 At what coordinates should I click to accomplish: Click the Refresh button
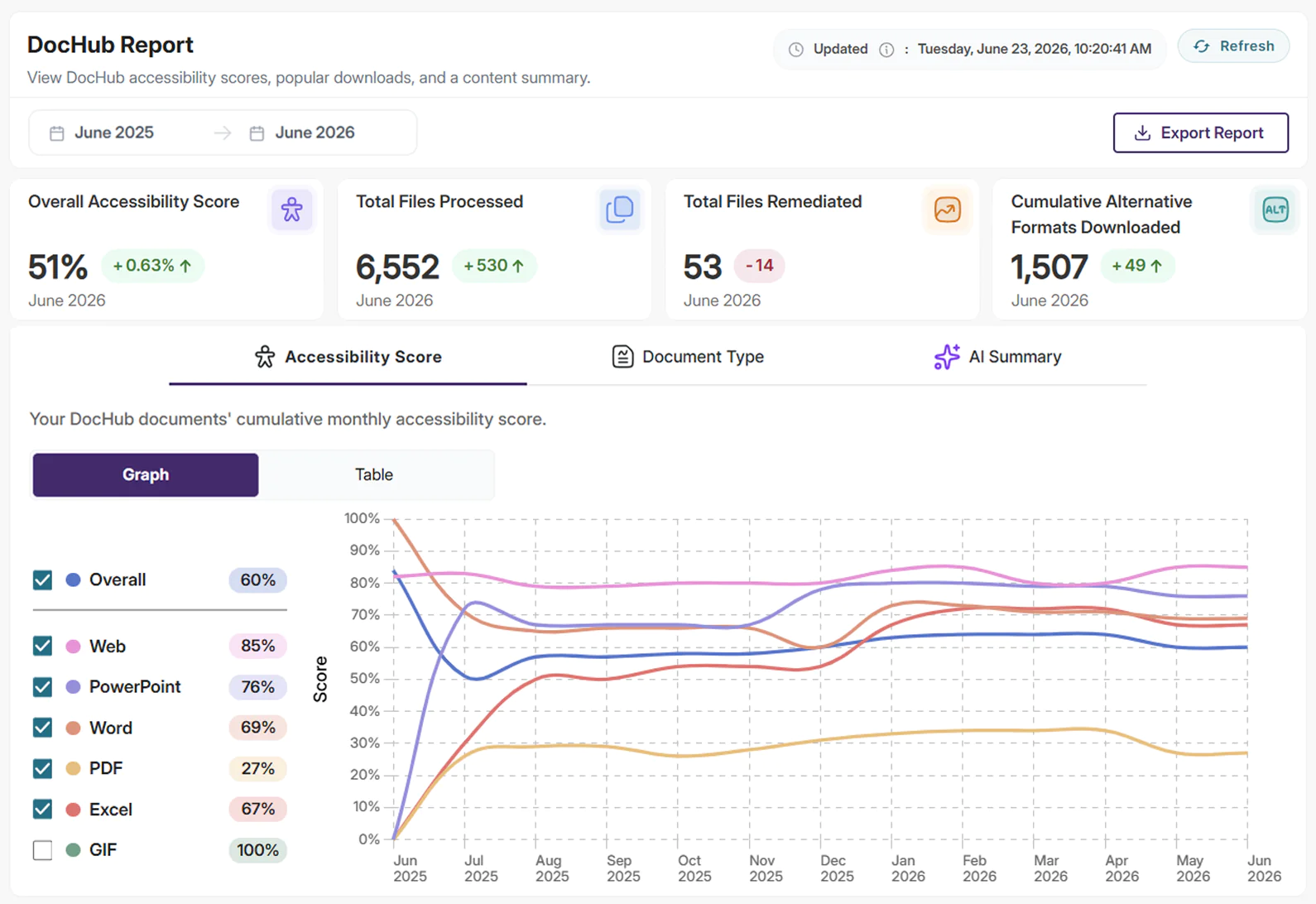click(1233, 46)
